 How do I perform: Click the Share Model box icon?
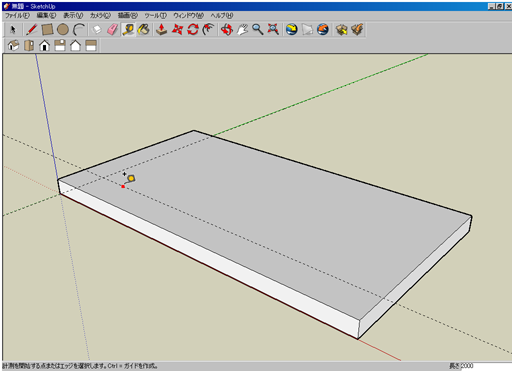tap(357, 30)
